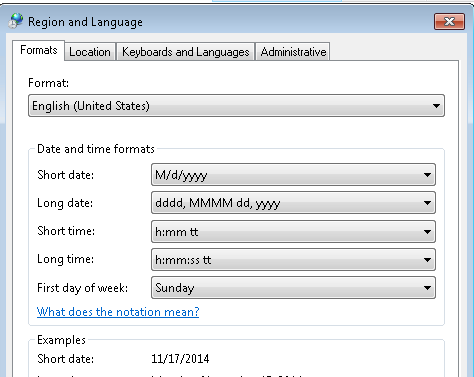Click the Short time: label

66,231
